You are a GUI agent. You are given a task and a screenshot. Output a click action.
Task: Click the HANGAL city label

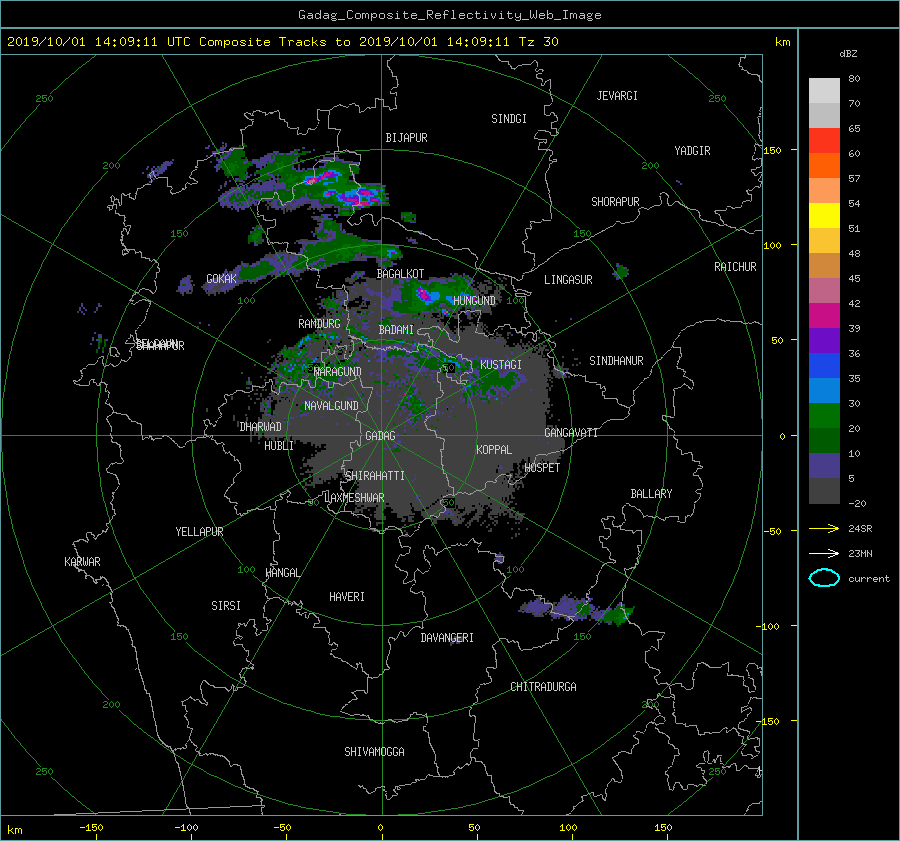pyautogui.click(x=282, y=572)
